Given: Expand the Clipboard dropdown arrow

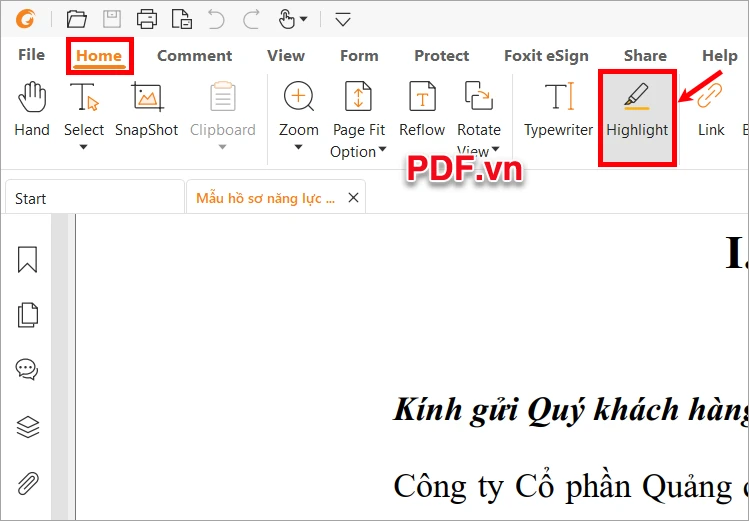Looking at the screenshot, I should pyautogui.click(x=222, y=147).
